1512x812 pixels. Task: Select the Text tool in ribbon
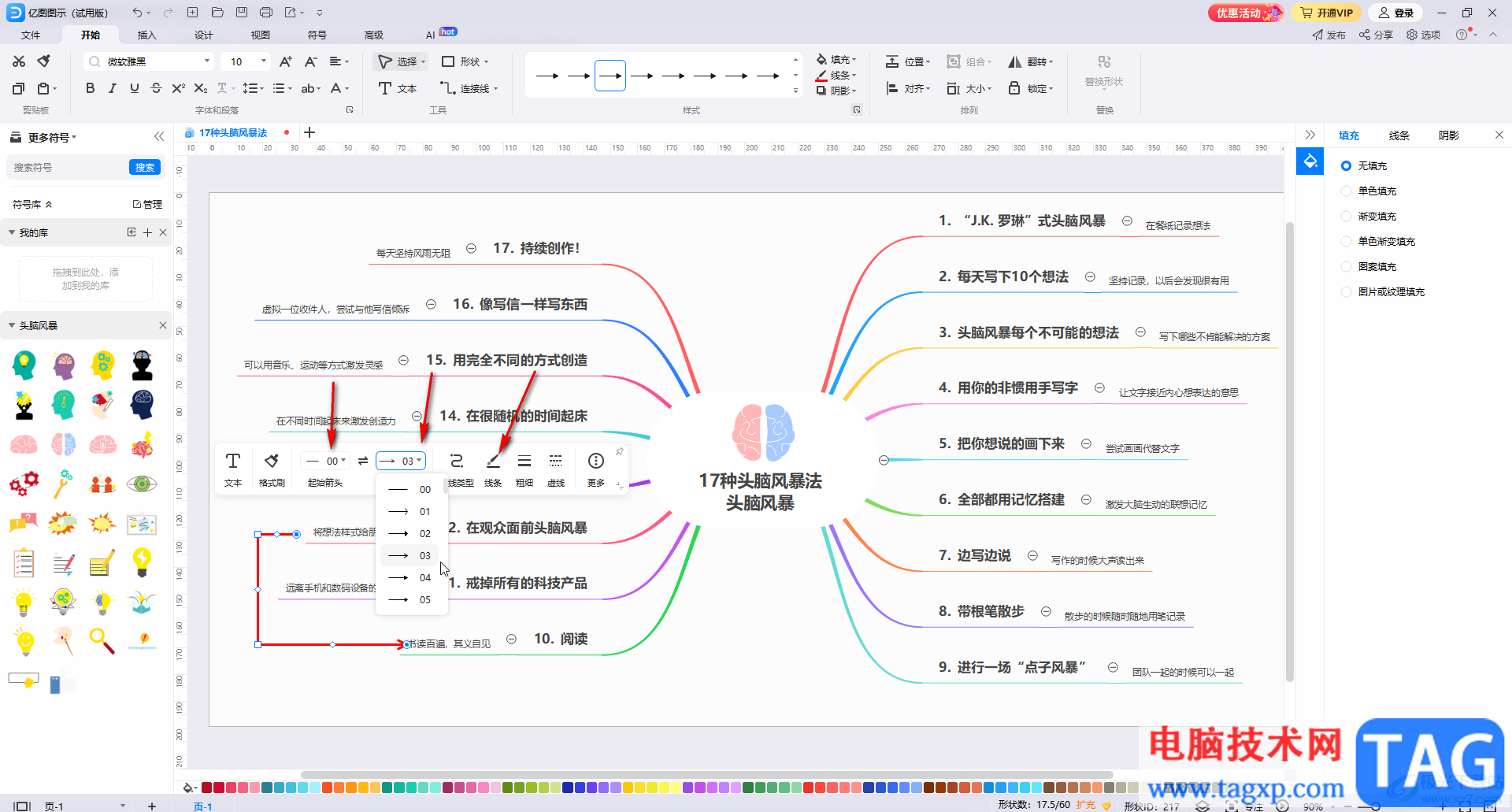click(x=398, y=88)
